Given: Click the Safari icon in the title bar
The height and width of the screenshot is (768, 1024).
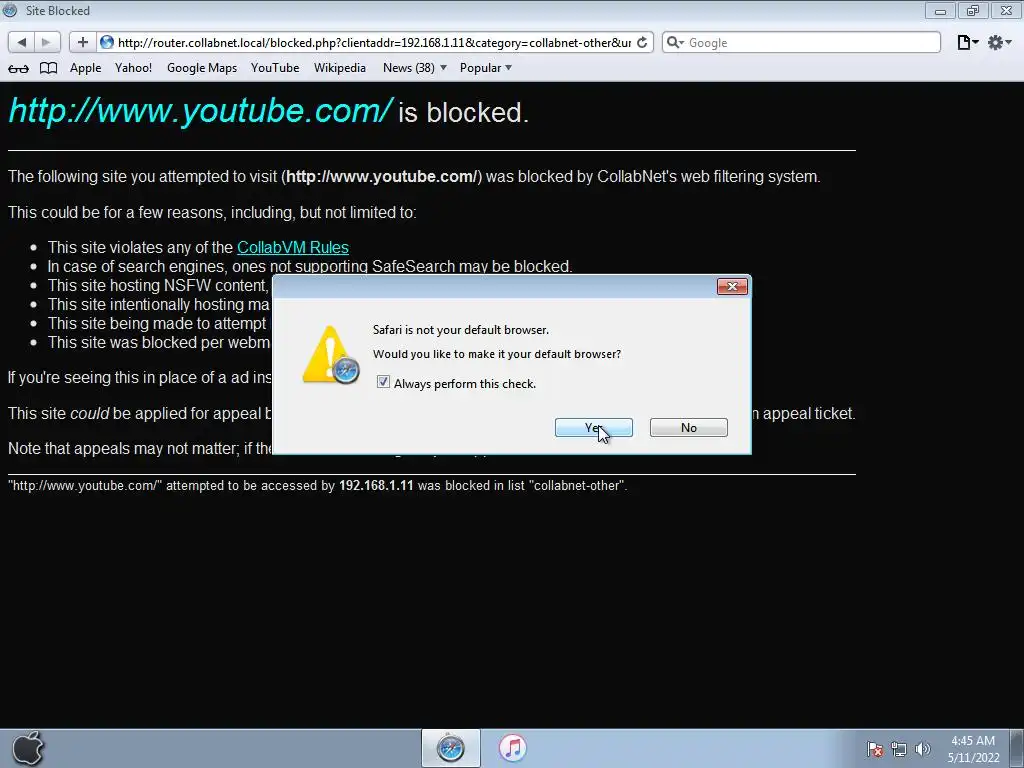Looking at the screenshot, I should [10, 10].
